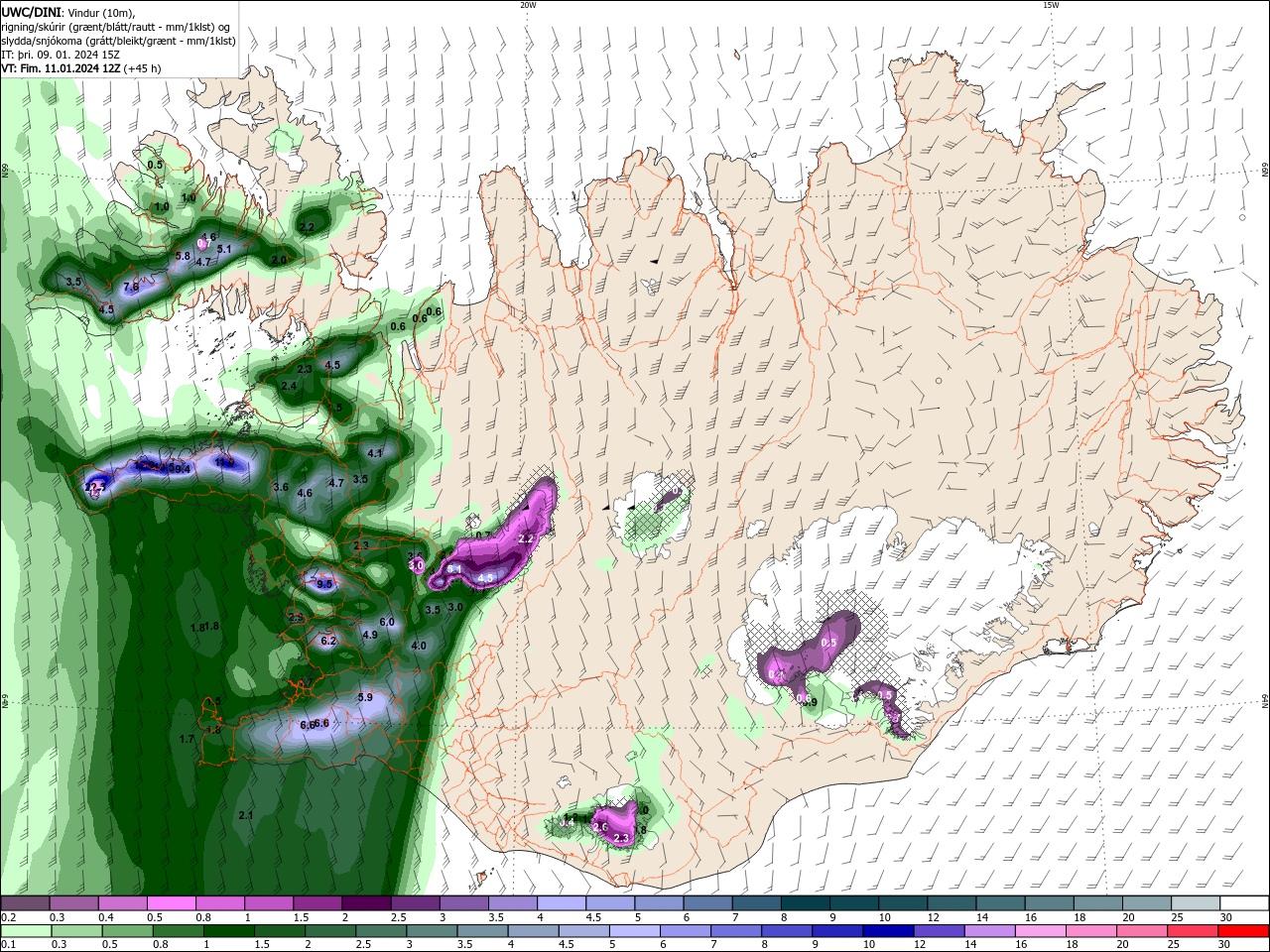Image resolution: width=1270 pixels, height=952 pixels.
Task: Click the 3.6 precipitation value on map
Action: tap(281, 487)
